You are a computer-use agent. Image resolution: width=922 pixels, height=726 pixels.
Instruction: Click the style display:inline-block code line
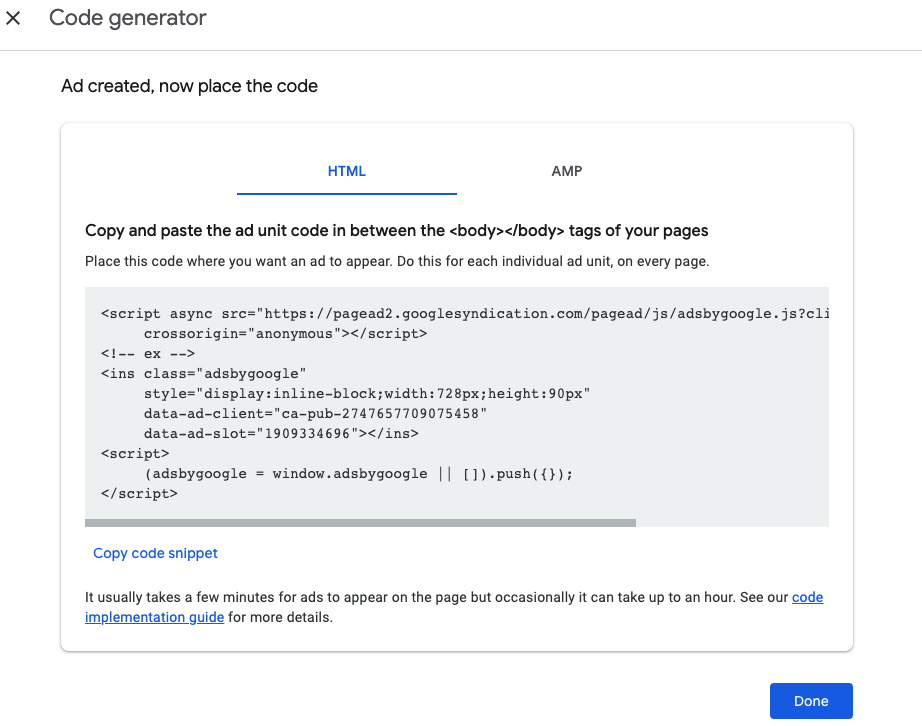pos(366,394)
